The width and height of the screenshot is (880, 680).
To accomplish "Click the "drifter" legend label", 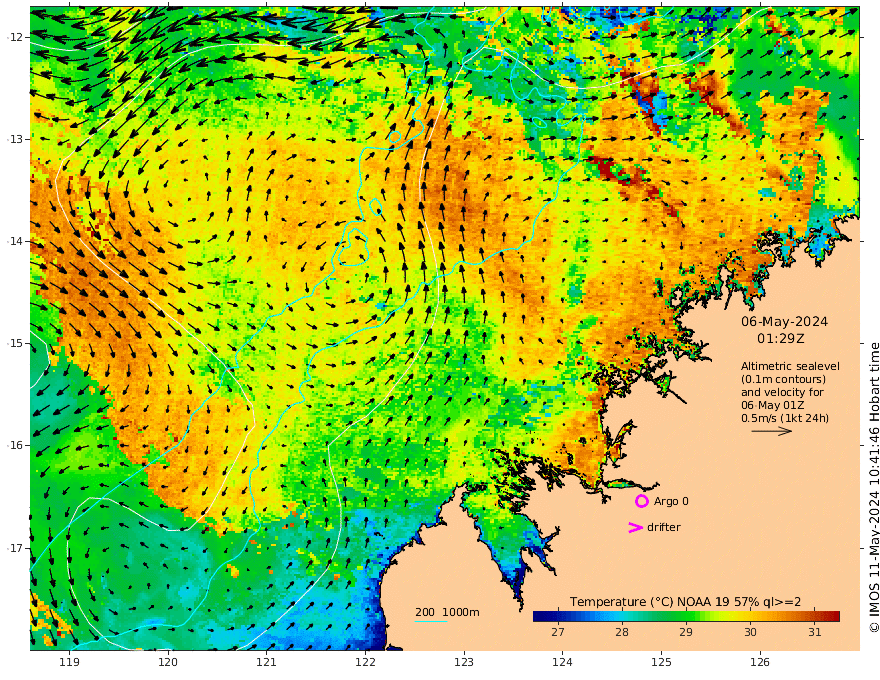I will [663, 527].
